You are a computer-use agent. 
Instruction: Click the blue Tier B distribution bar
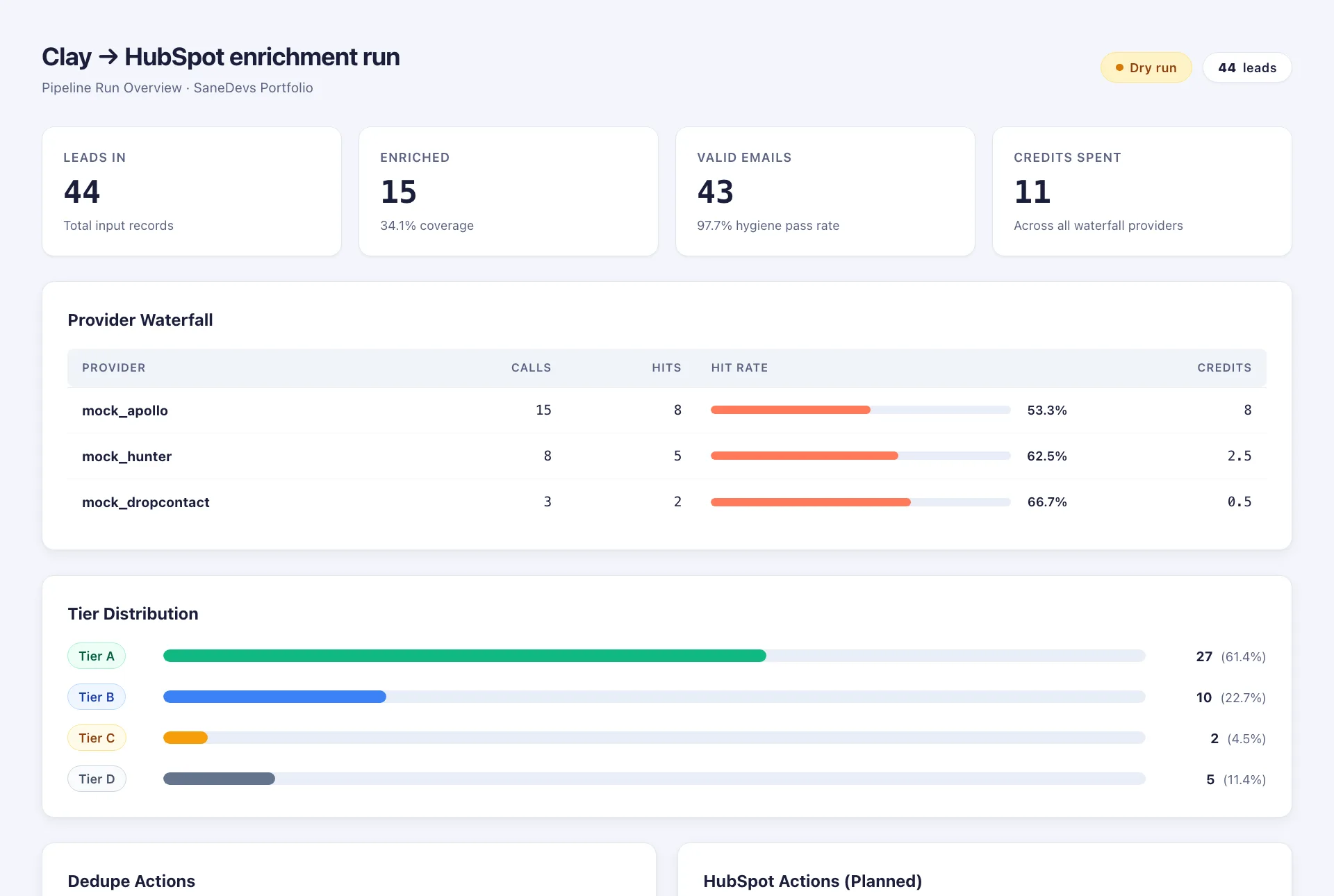click(274, 697)
